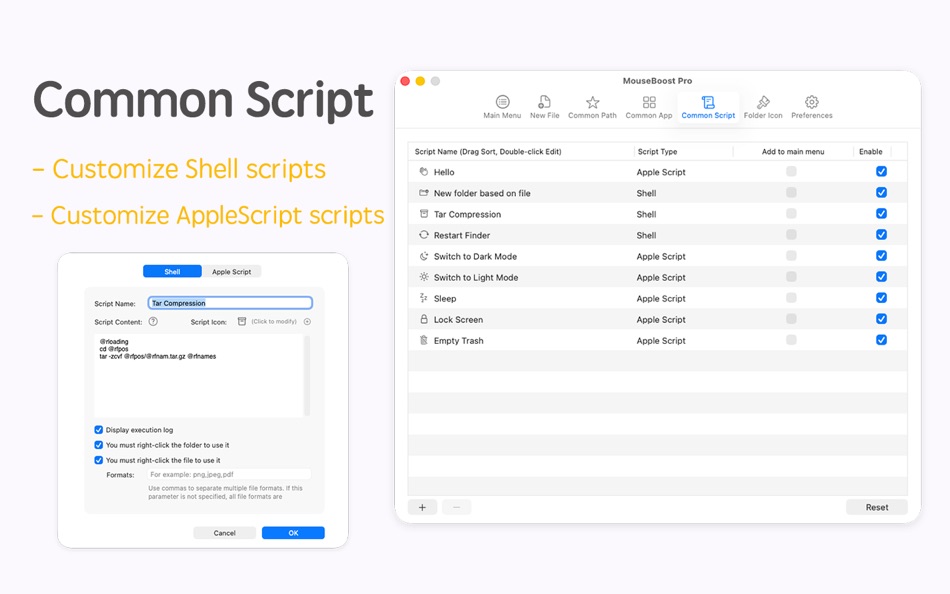This screenshot has height=594, width=950.
Task: Select the Lock Screen row name
Action: pos(458,319)
